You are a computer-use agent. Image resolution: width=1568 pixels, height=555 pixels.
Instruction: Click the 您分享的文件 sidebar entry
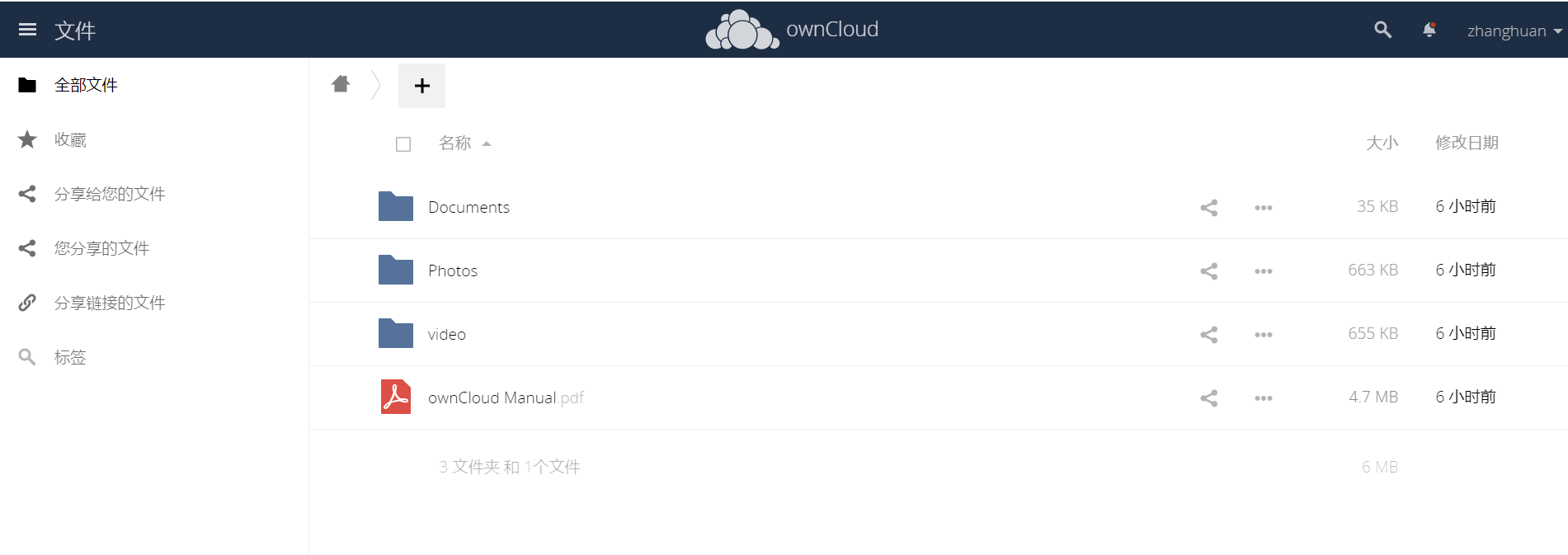(x=101, y=247)
